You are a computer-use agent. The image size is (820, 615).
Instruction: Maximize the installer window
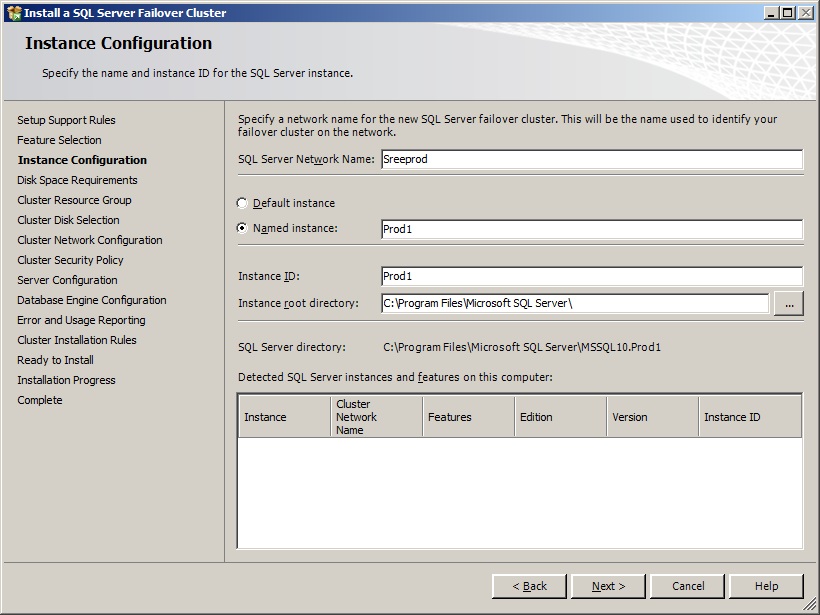pos(788,13)
